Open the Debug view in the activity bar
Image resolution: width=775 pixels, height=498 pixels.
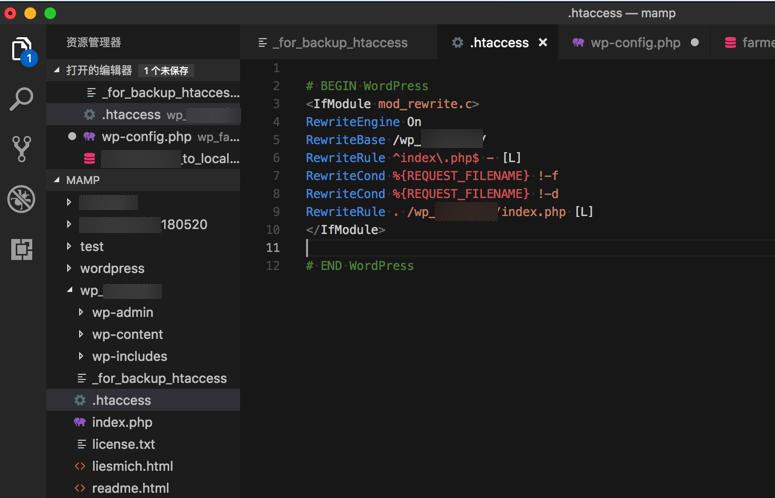[x=21, y=199]
